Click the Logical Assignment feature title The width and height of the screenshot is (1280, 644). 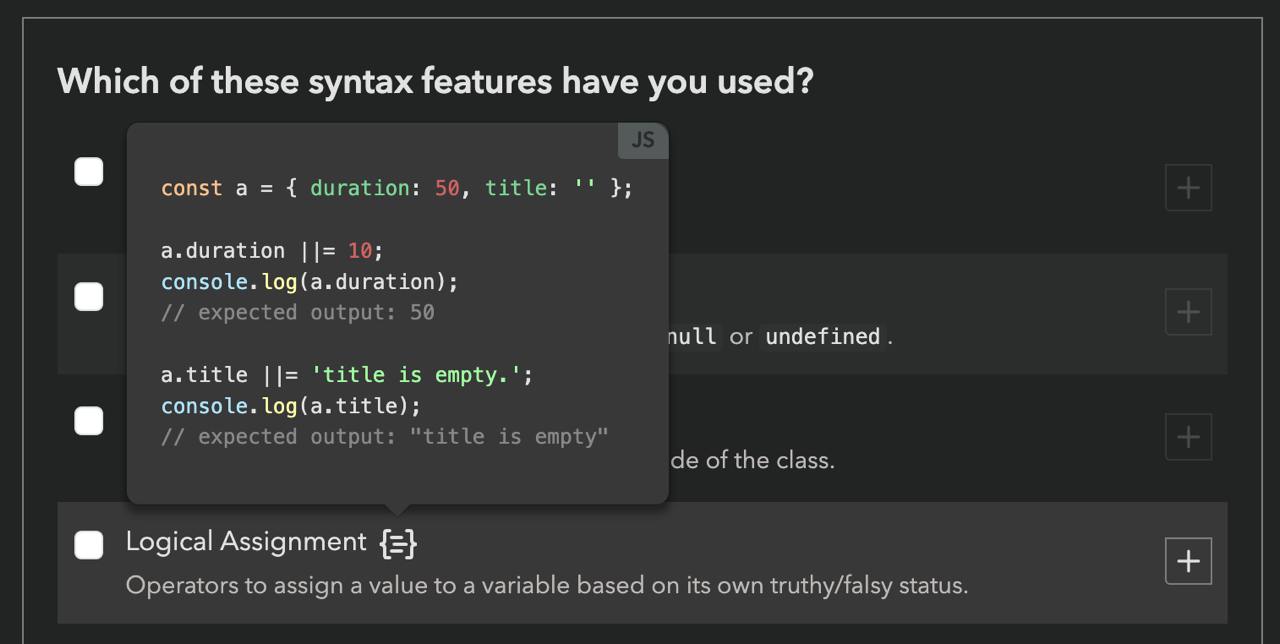(246, 542)
